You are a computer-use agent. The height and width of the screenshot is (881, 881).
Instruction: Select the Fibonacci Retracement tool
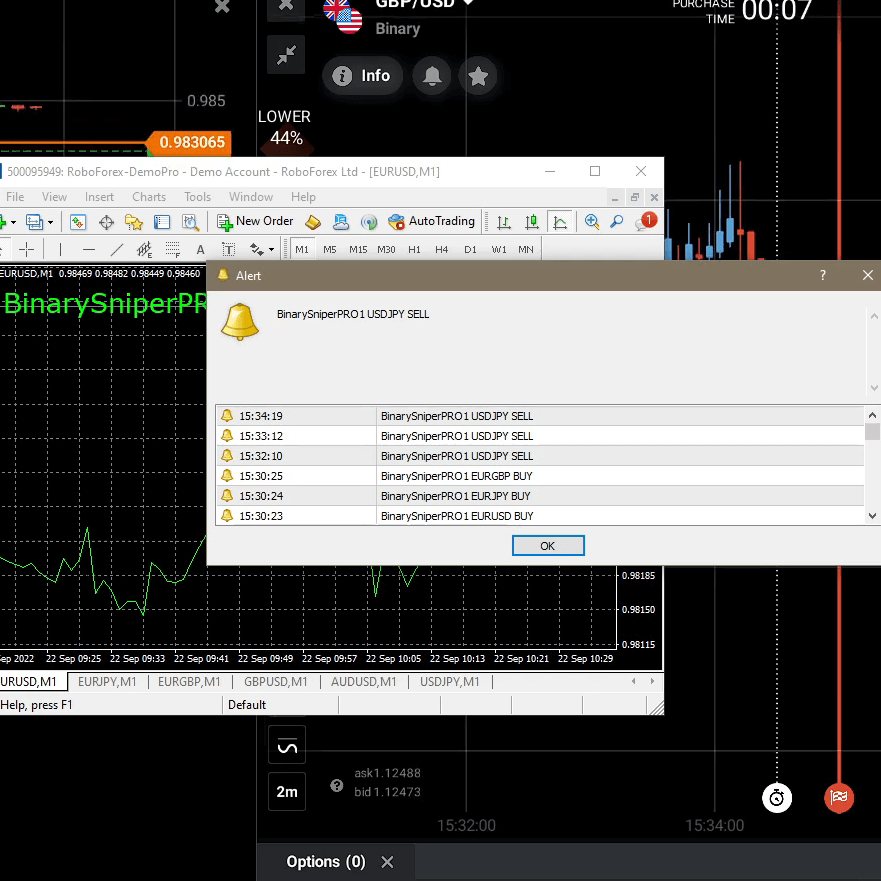click(172, 249)
